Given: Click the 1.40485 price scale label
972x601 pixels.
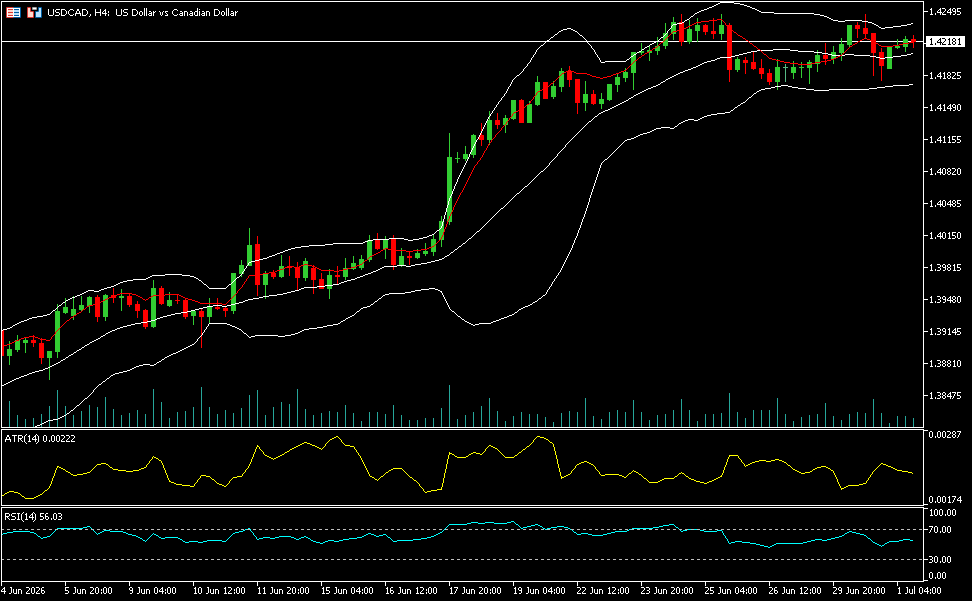Looking at the screenshot, I should click(x=945, y=204).
